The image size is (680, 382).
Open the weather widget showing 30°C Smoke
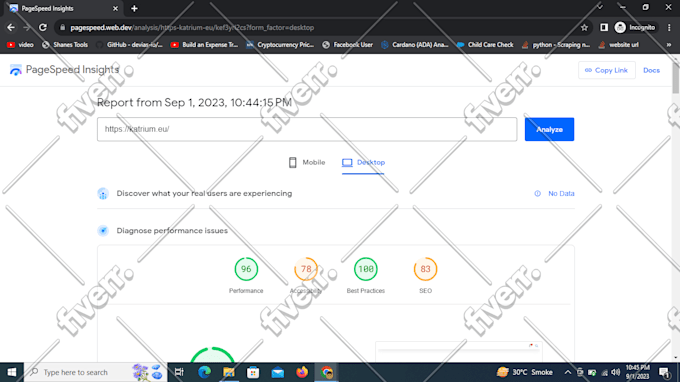(525, 372)
